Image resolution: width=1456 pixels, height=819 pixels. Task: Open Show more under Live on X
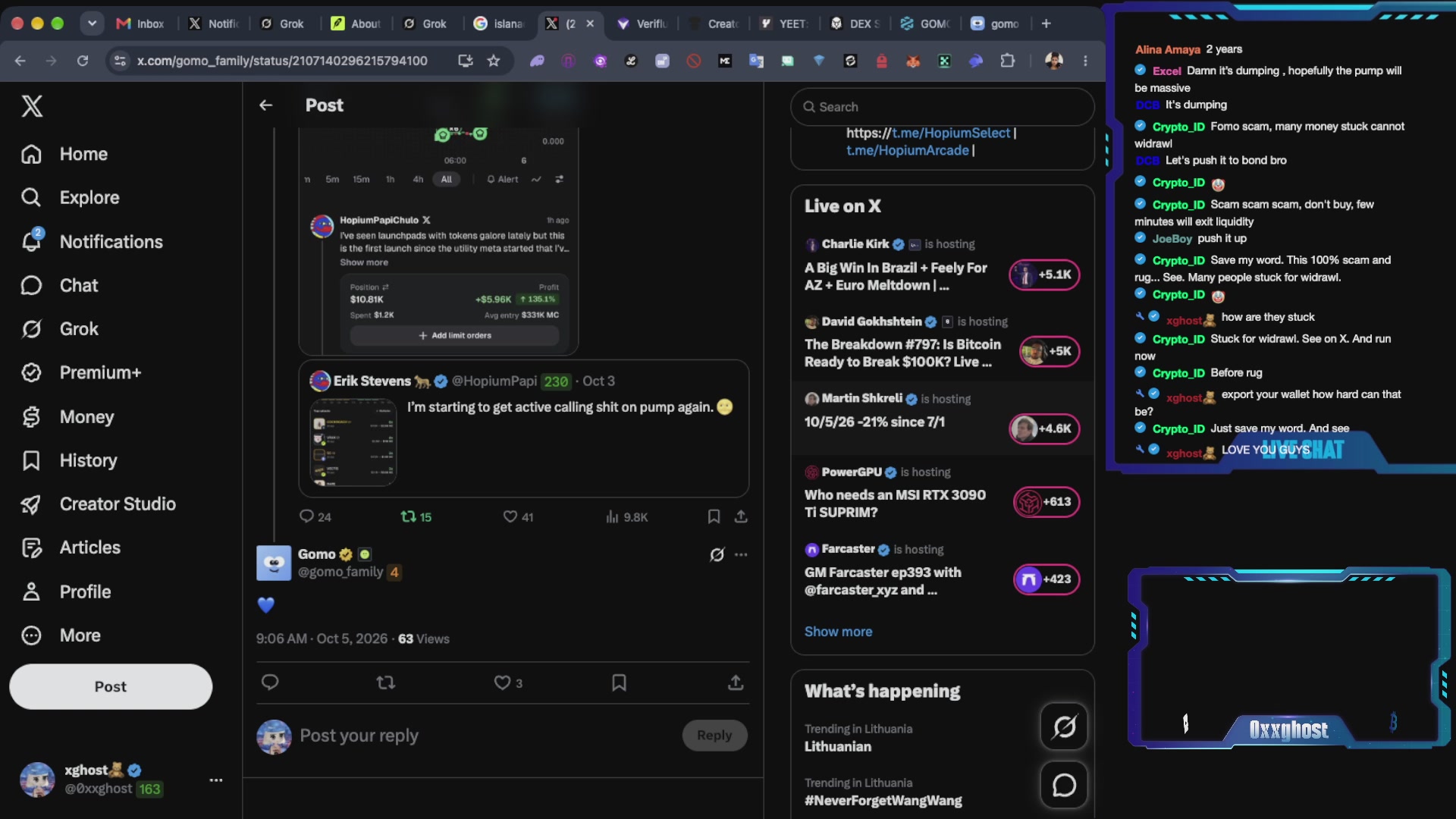[838, 632]
